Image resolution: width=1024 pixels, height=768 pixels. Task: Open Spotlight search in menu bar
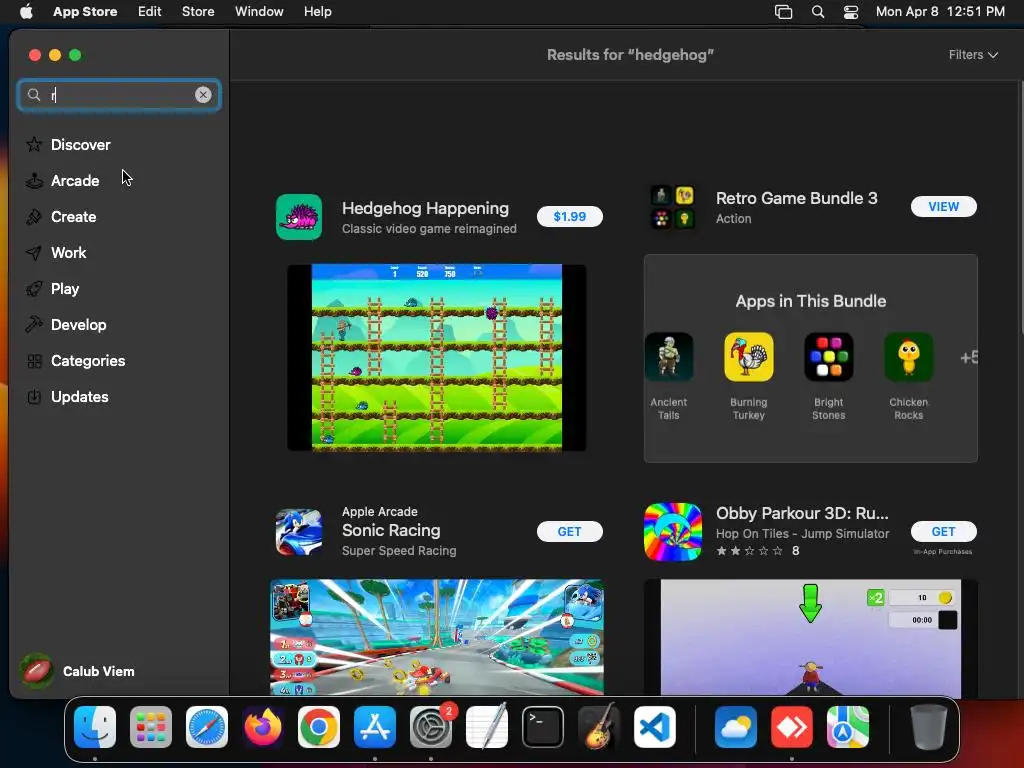coord(818,12)
